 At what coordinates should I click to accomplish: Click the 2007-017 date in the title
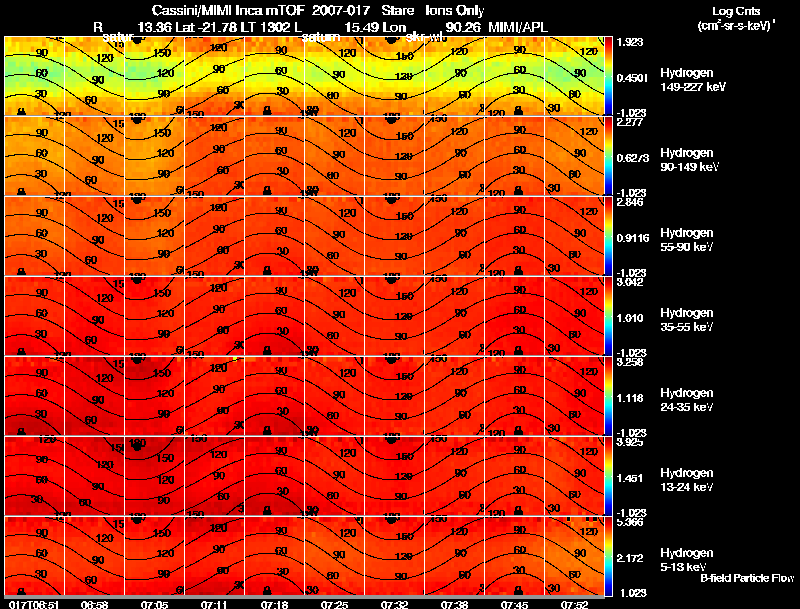(341, 11)
